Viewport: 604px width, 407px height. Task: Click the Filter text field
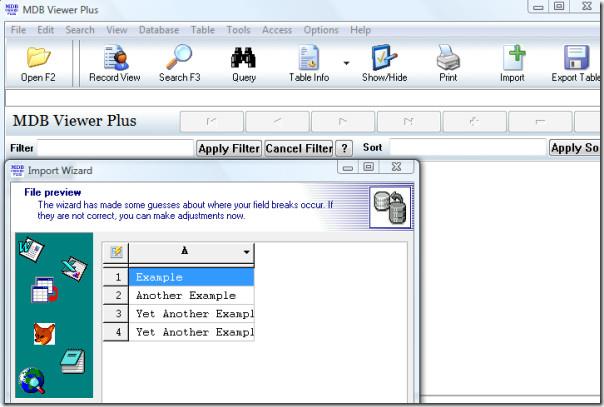(115, 148)
